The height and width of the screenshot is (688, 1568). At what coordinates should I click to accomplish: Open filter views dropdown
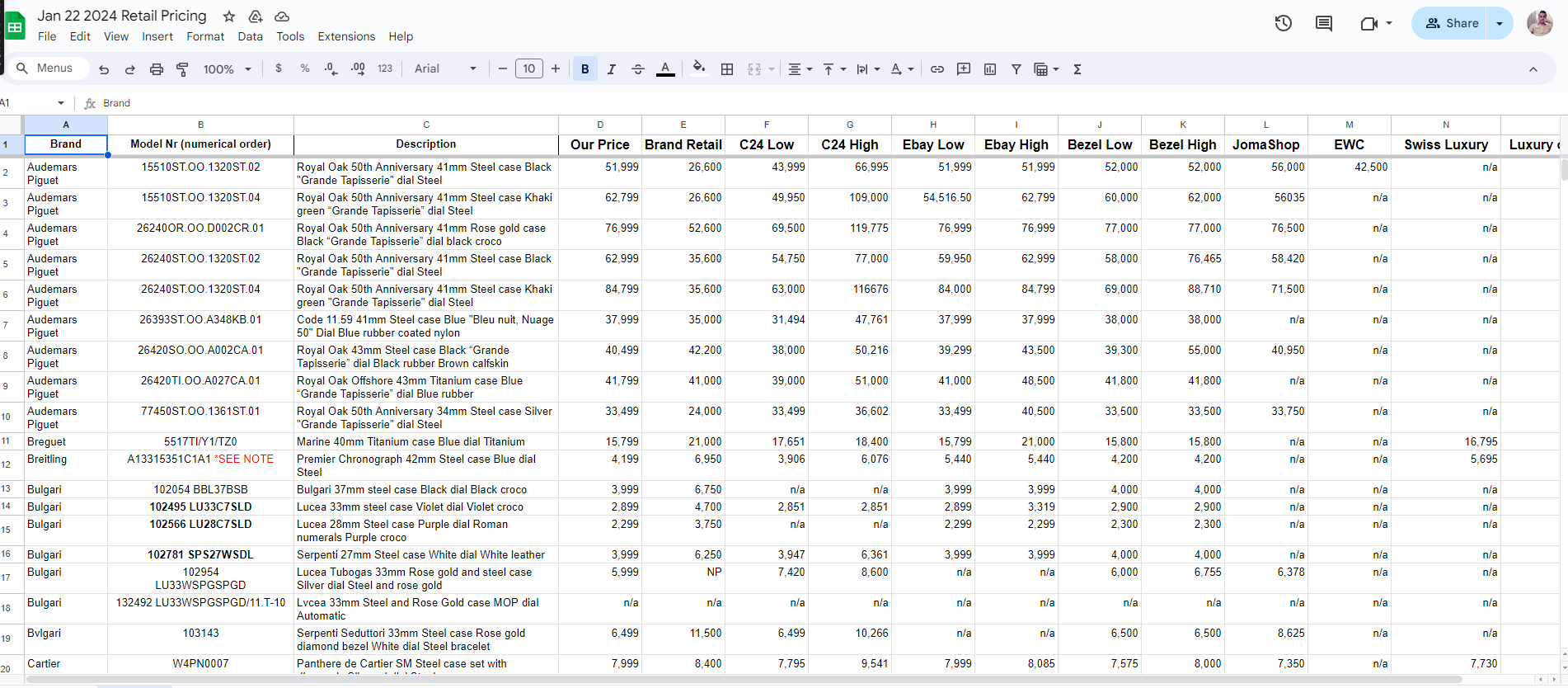(x=1046, y=69)
